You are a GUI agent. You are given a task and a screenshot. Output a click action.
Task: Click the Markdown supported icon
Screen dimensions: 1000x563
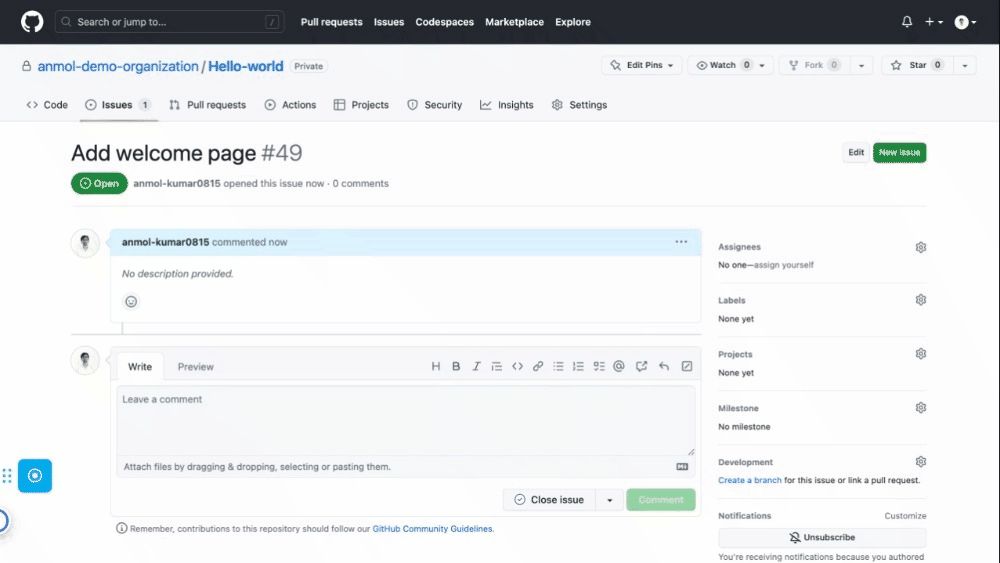coord(682,467)
